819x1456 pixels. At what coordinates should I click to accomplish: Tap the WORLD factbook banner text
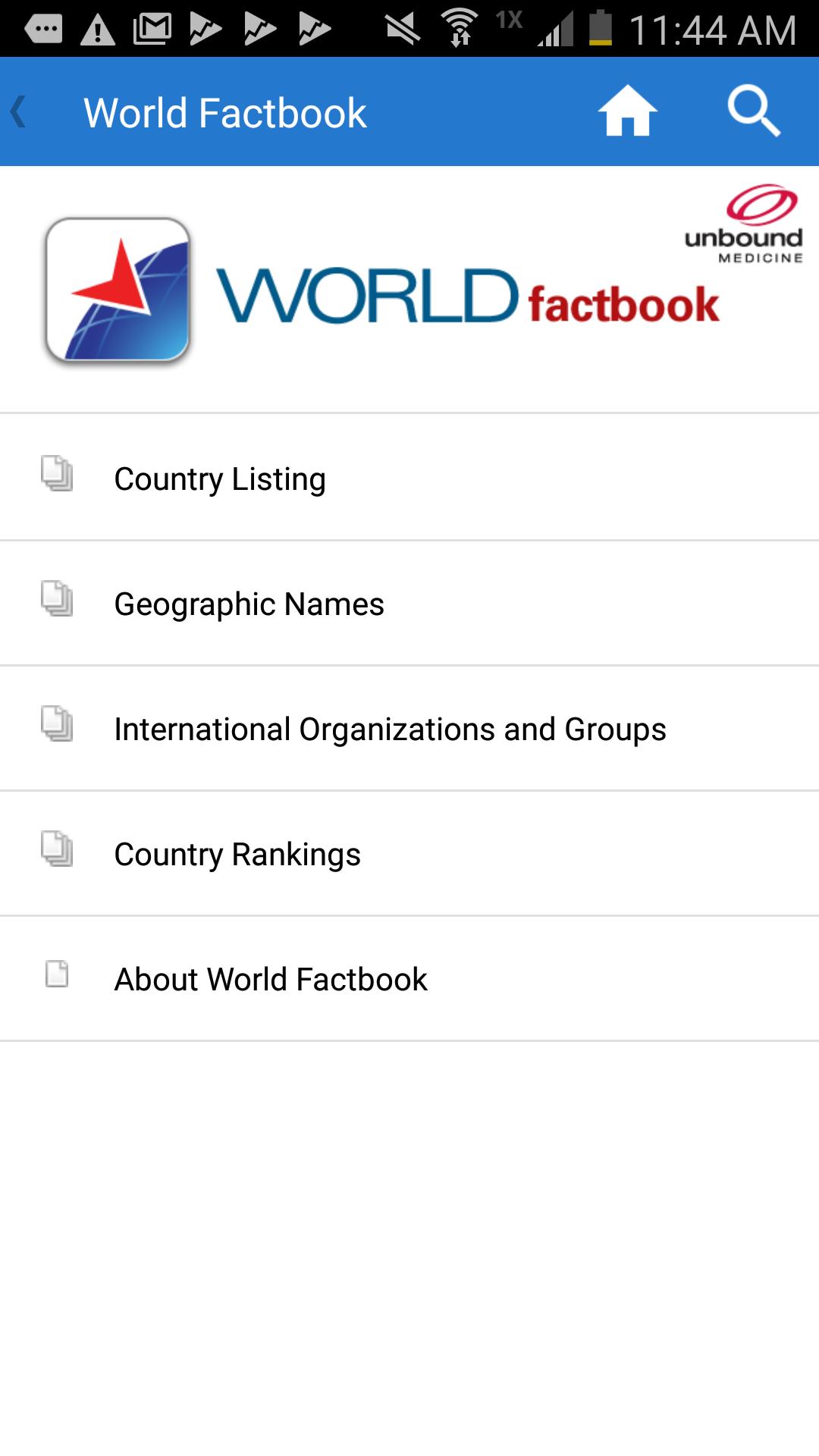[x=468, y=298]
